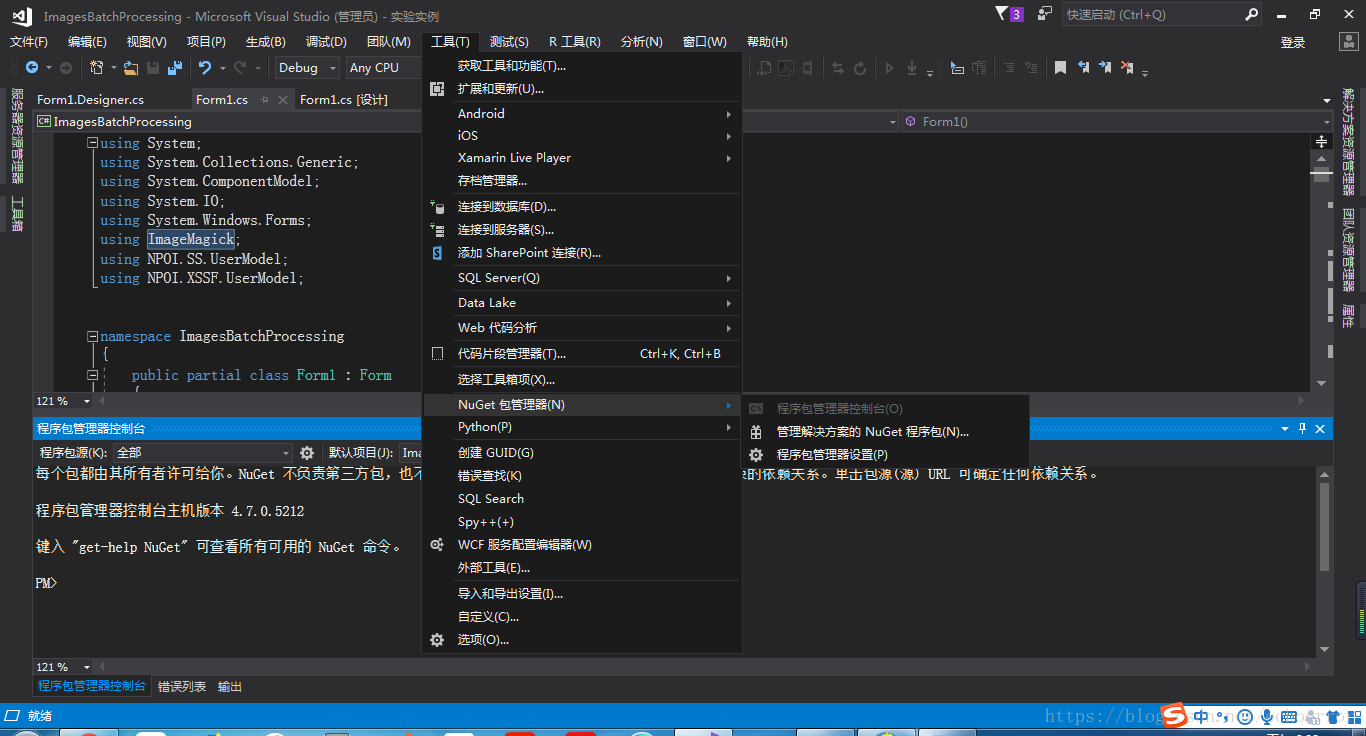The width and height of the screenshot is (1366, 736).
Task: Click the gear icon beside 选项(O)
Action: [437, 640]
